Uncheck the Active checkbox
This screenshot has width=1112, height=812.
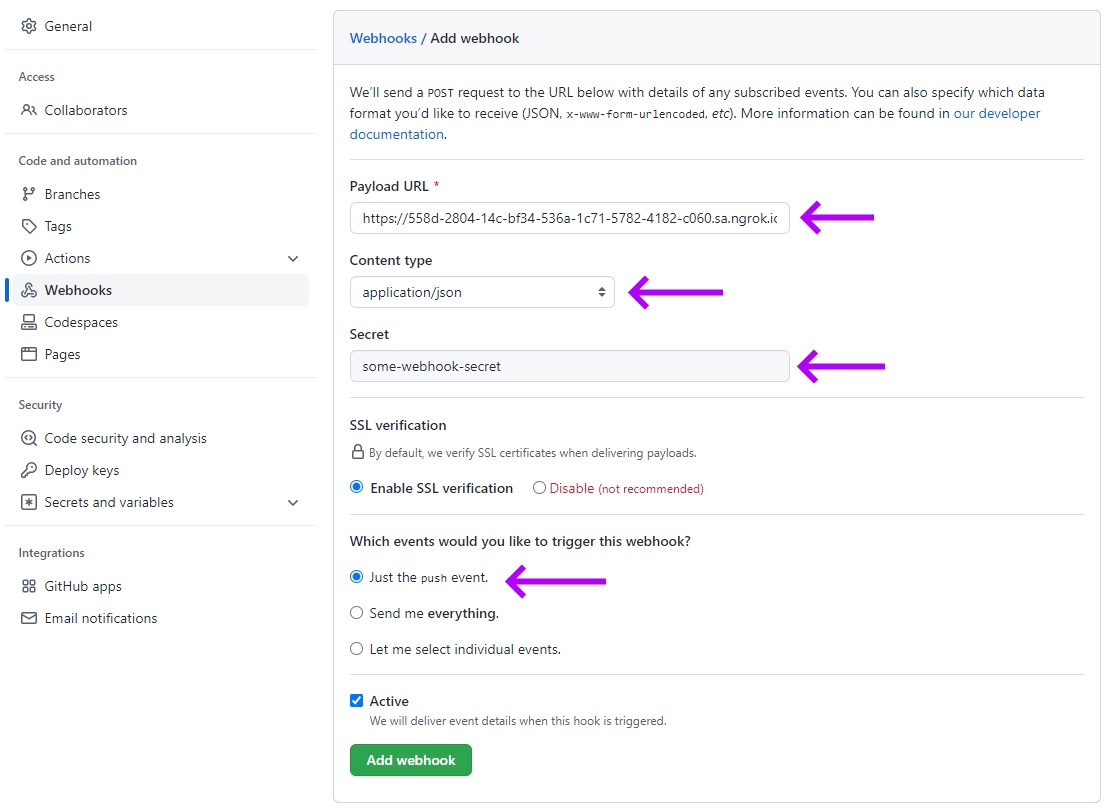(357, 701)
